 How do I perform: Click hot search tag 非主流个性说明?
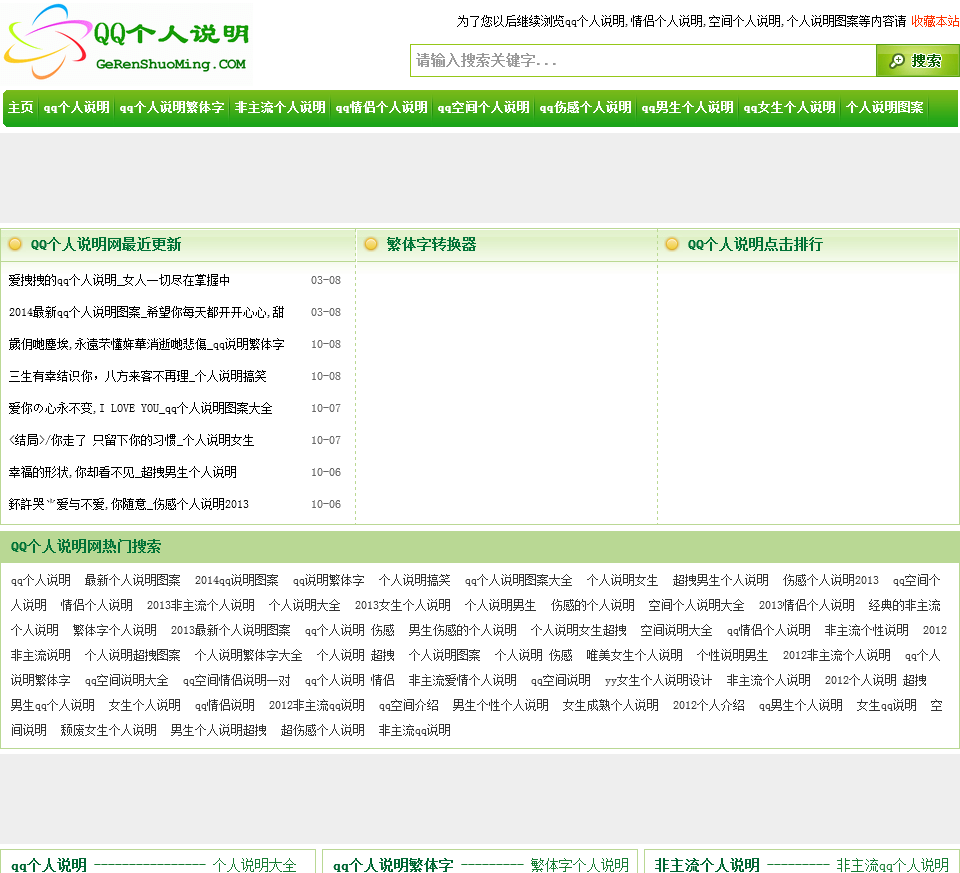(x=867, y=631)
